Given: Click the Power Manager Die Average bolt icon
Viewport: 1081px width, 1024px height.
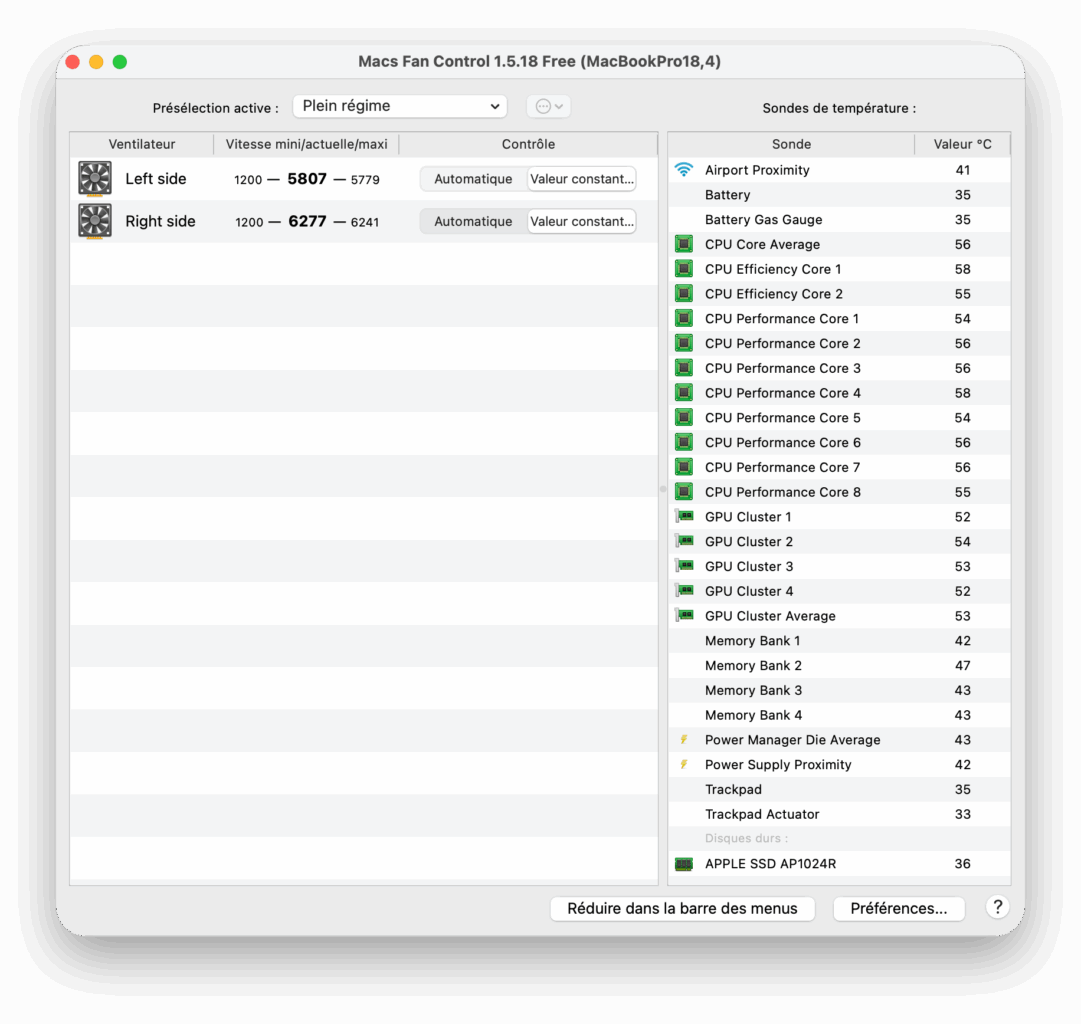Looking at the screenshot, I should click(683, 740).
